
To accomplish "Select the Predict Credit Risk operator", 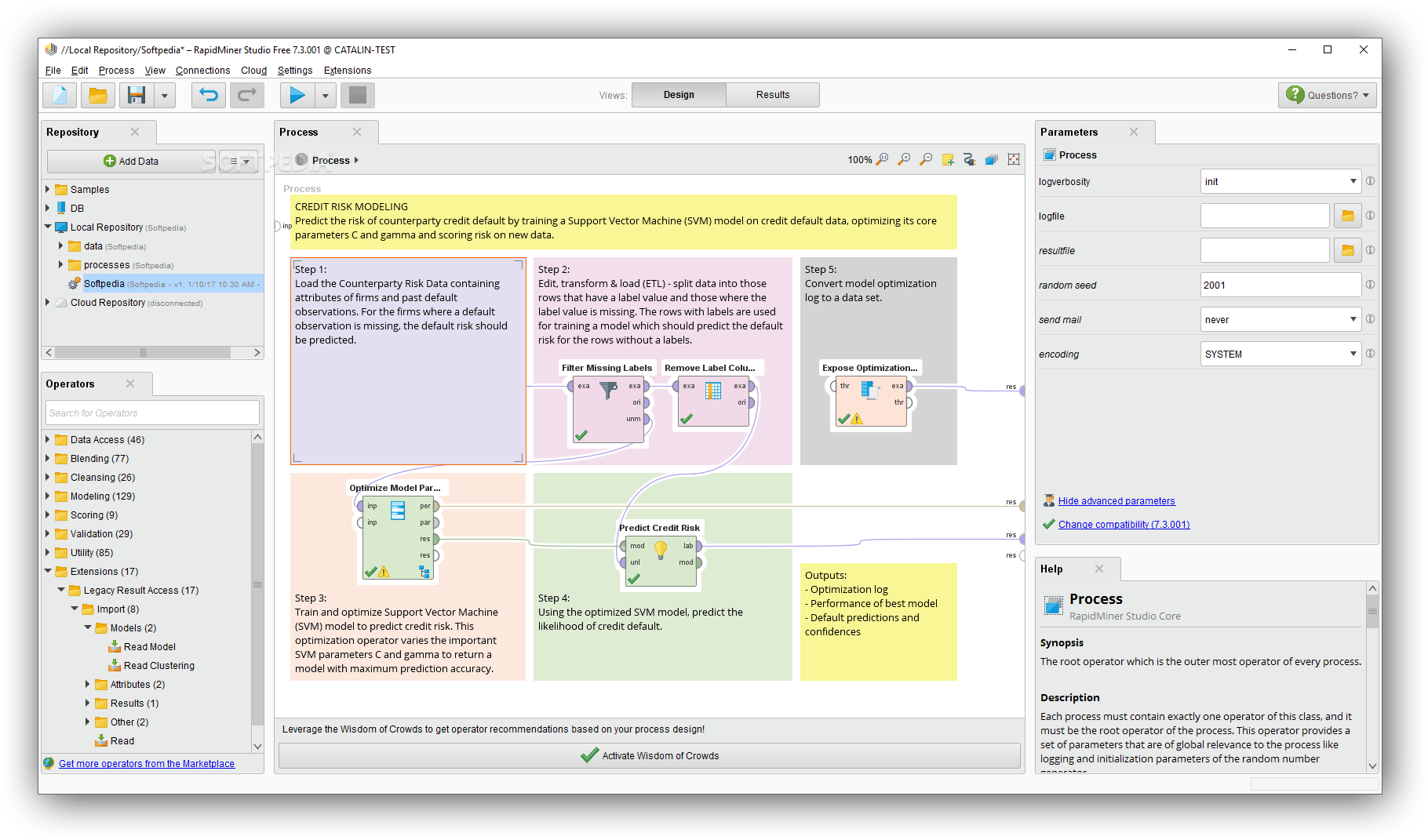I will (661, 562).
